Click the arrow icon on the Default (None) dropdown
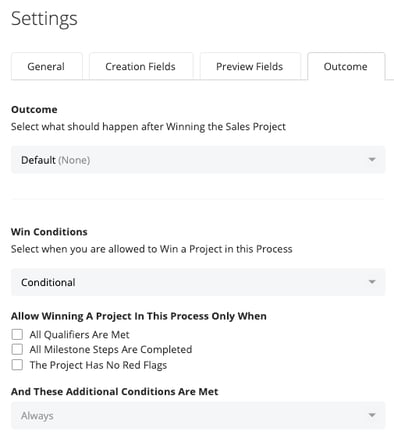 click(x=372, y=160)
